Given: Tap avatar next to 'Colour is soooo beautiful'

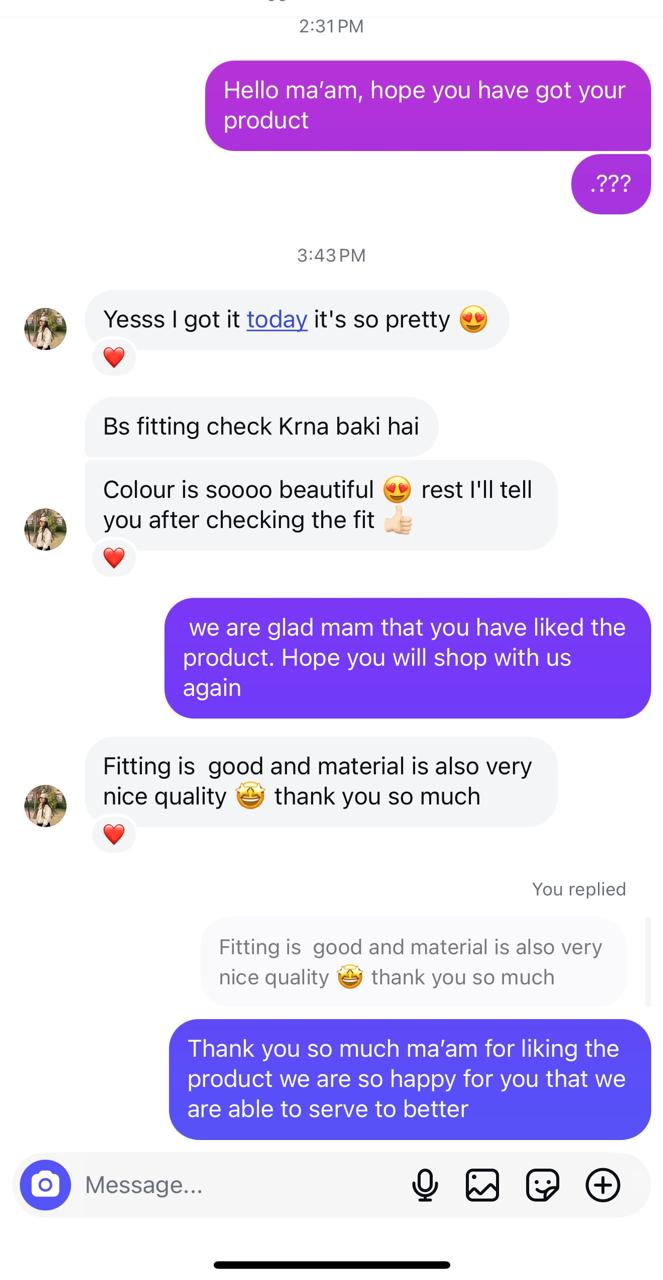Looking at the screenshot, I should click(x=45, y=529).
